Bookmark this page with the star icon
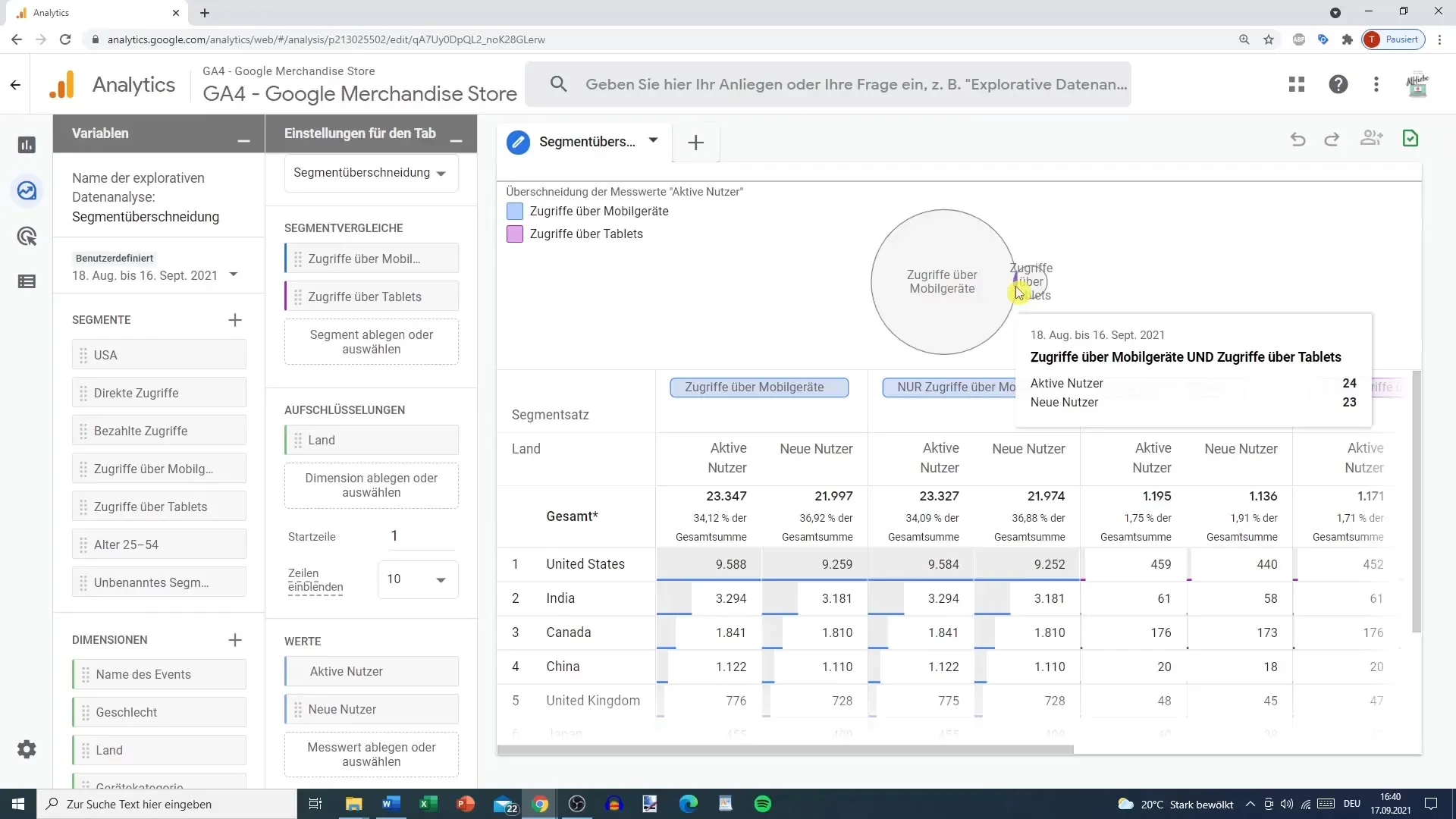The height and width of the screenshot is (819, 1456). pos(1269,39)
